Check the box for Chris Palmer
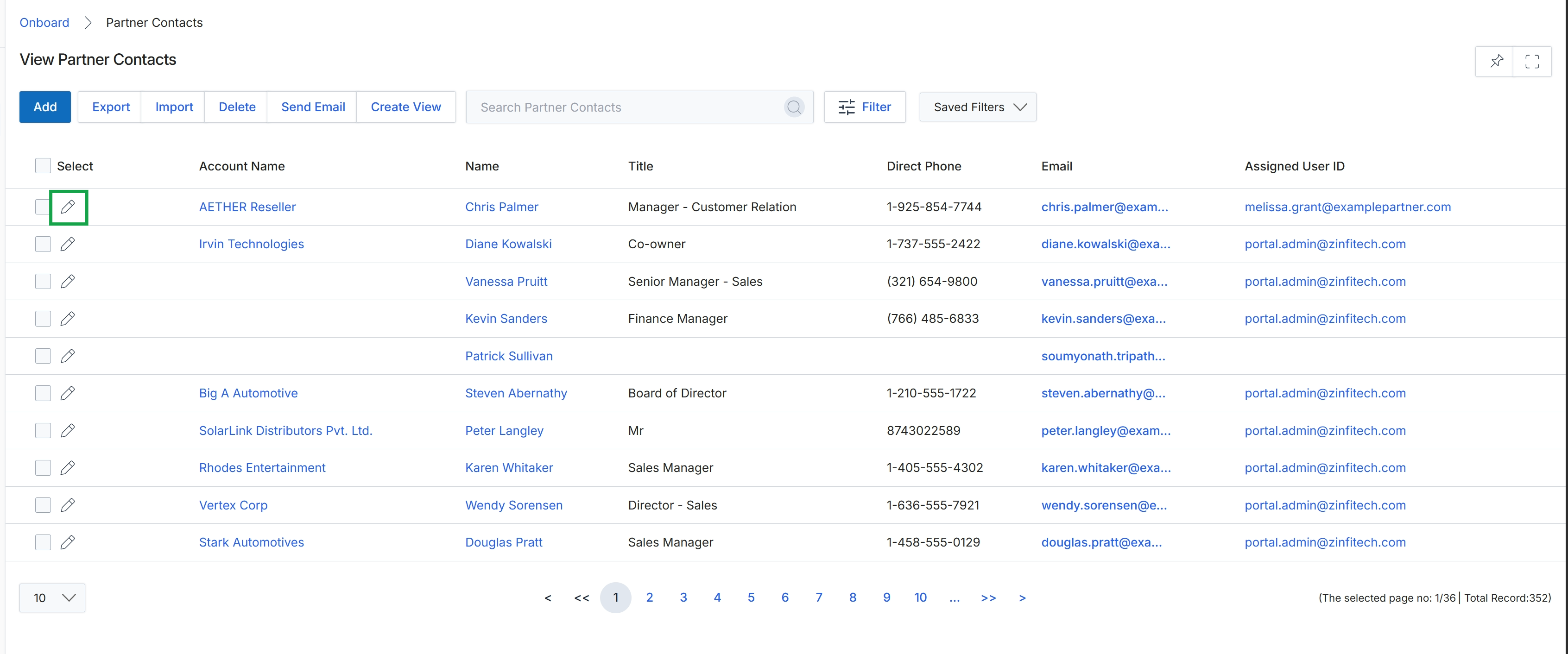The image size is (1568, 654). click(42, 207)
